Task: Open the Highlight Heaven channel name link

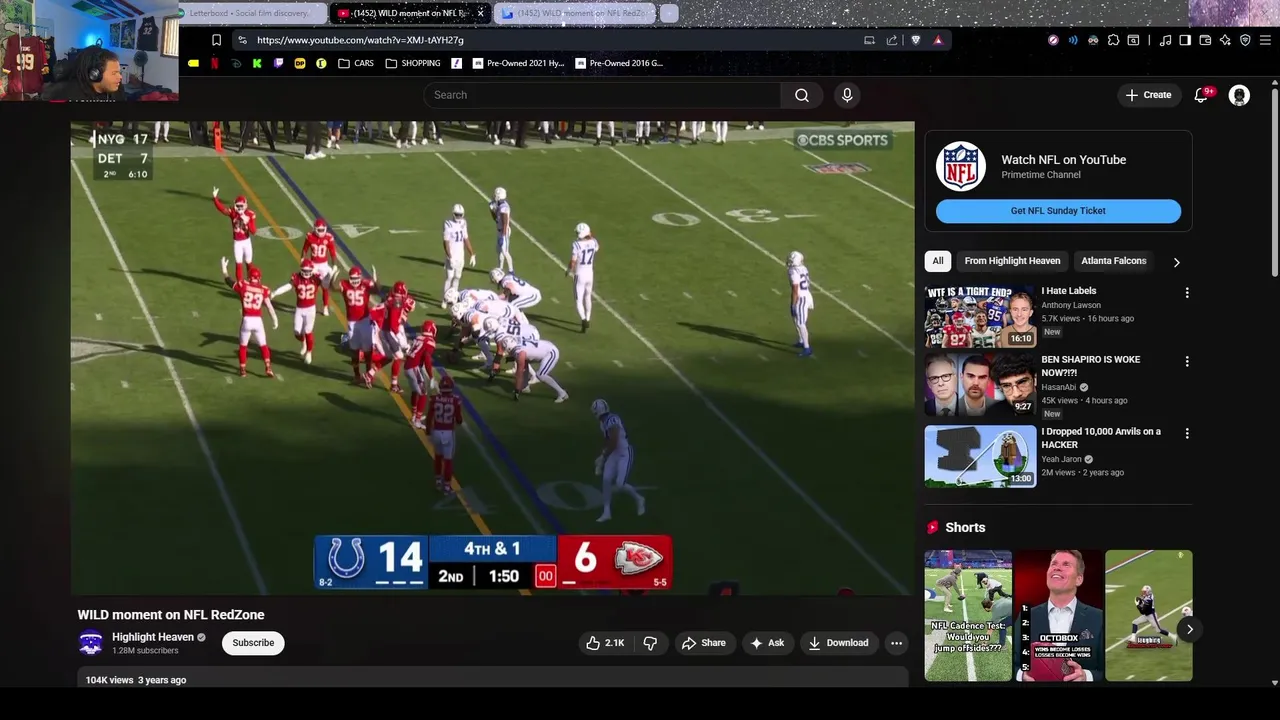Action: pos(153,637)
